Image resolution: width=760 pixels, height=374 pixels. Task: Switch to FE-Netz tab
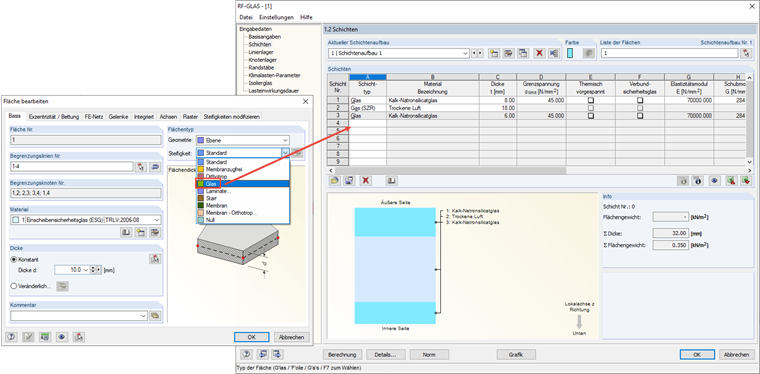point(94,117)
